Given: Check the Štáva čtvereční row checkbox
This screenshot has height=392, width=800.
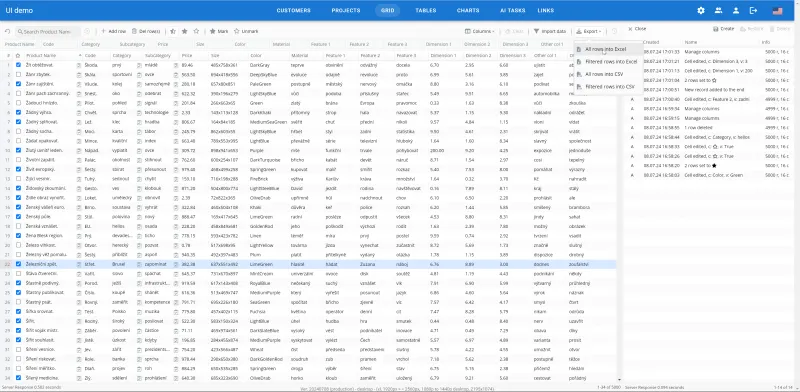Looking at the screenshot, I should (x=18, y=274).
